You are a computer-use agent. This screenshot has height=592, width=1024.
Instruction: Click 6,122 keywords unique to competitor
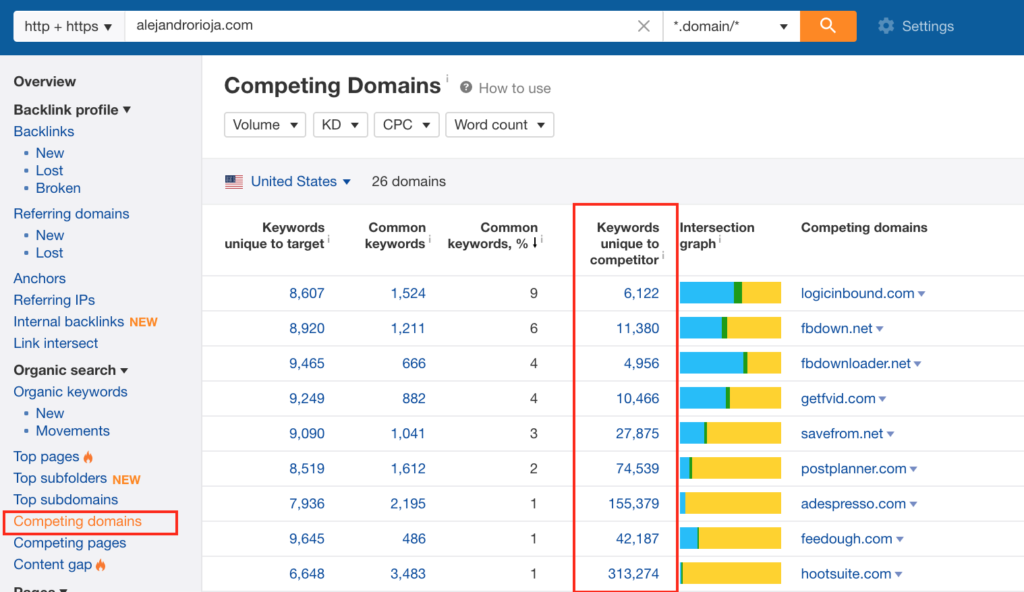pos(641,293)
